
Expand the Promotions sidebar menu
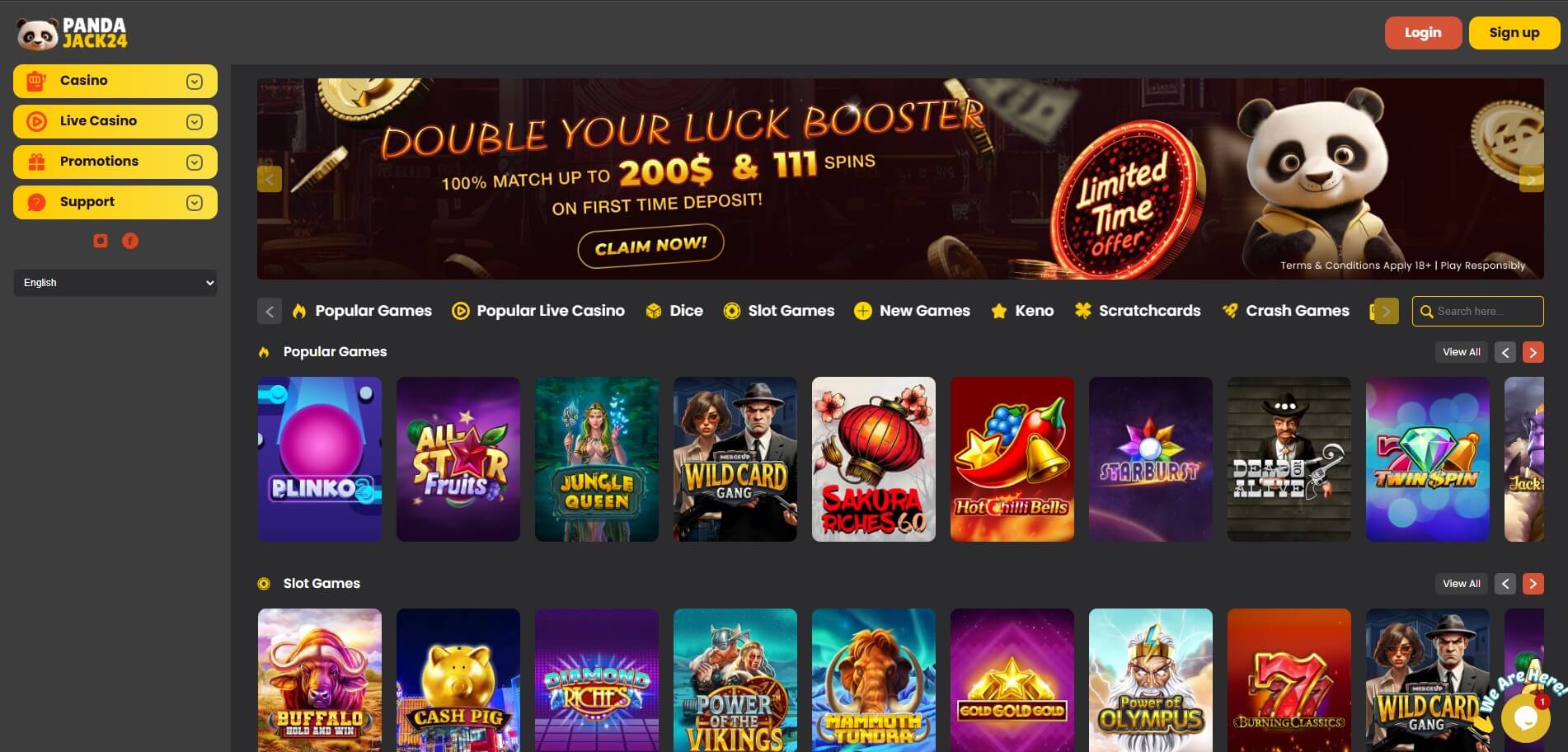(115, 162)
